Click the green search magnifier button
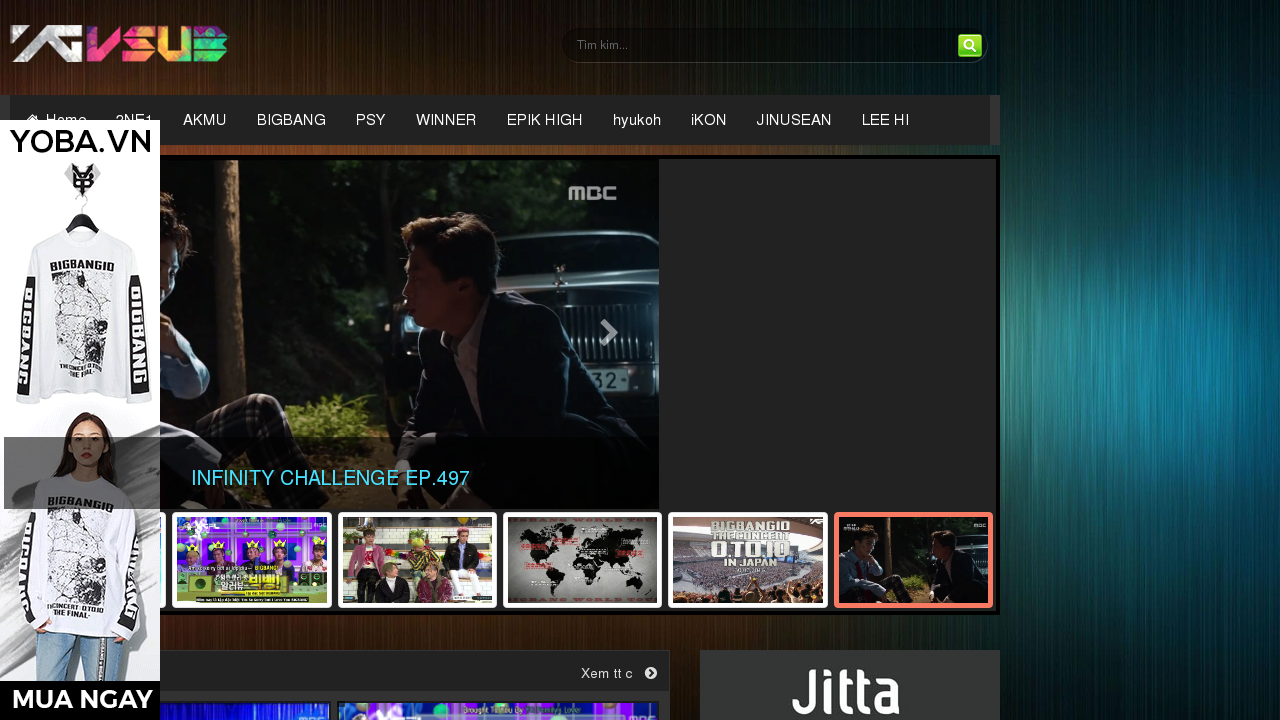1280x720 pixels. click(969, 45)
